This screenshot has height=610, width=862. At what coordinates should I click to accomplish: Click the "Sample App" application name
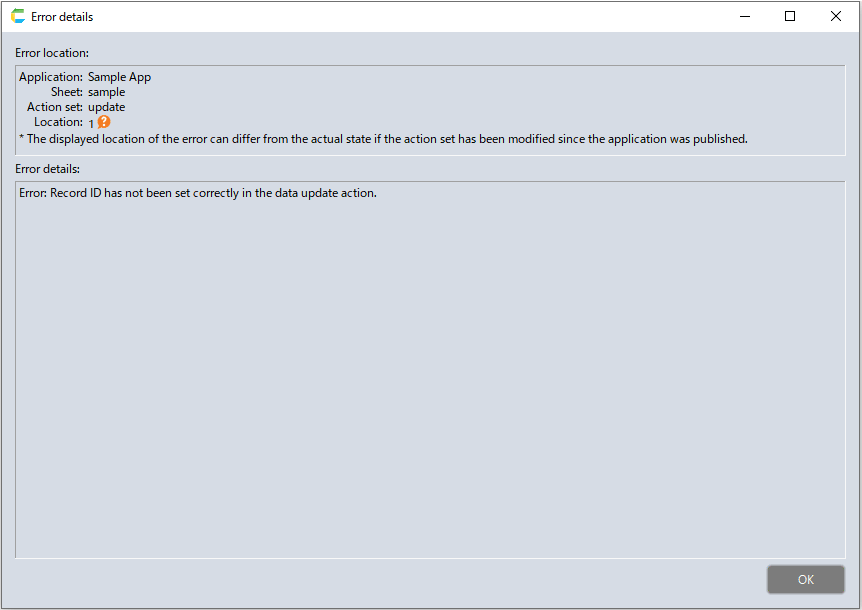(119, 77)
